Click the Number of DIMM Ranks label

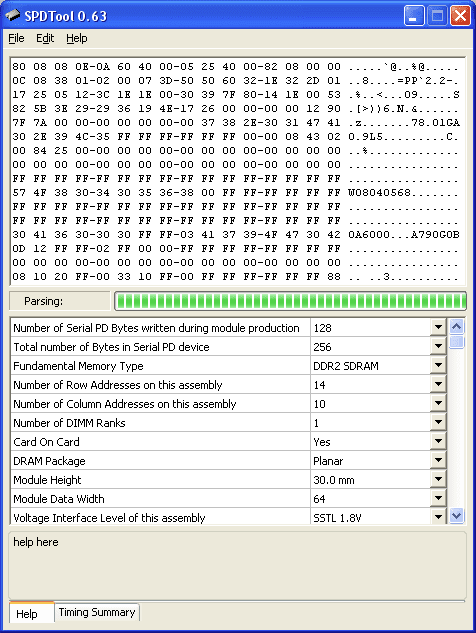click(69, 423)
